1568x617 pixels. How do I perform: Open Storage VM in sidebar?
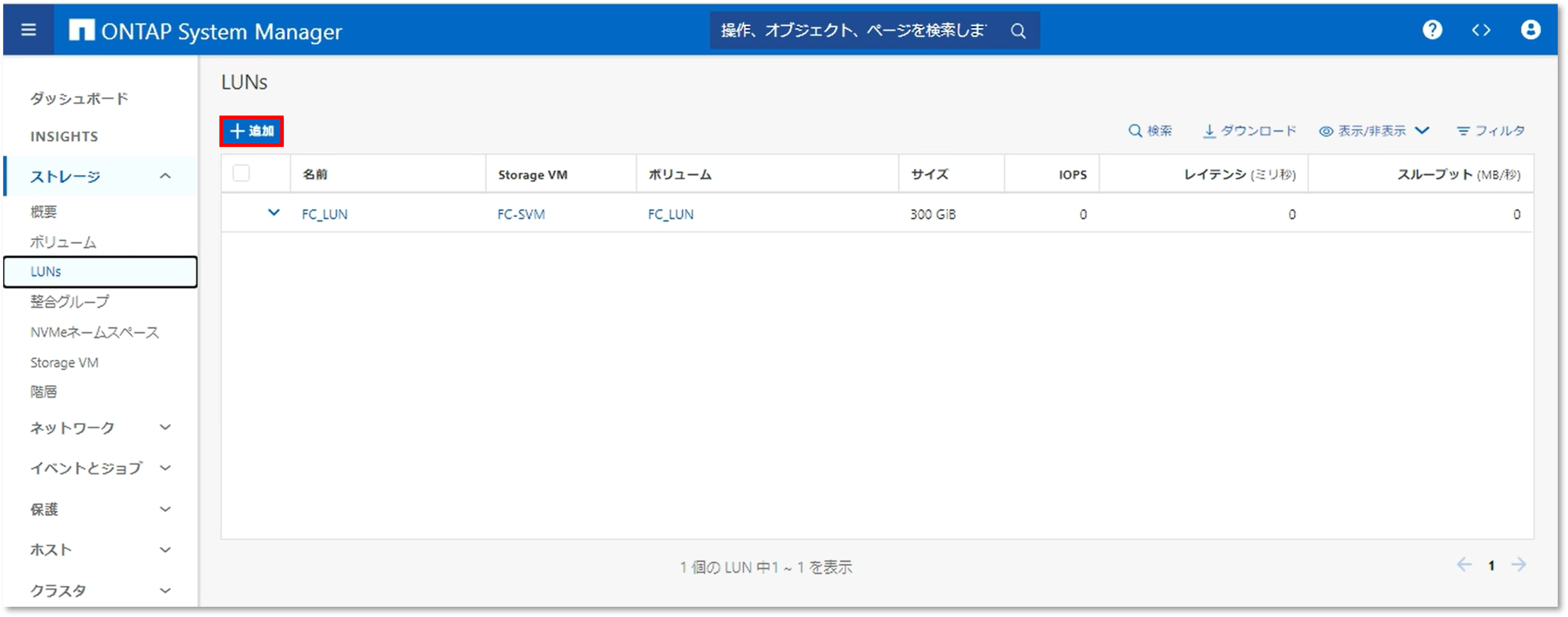64,363
